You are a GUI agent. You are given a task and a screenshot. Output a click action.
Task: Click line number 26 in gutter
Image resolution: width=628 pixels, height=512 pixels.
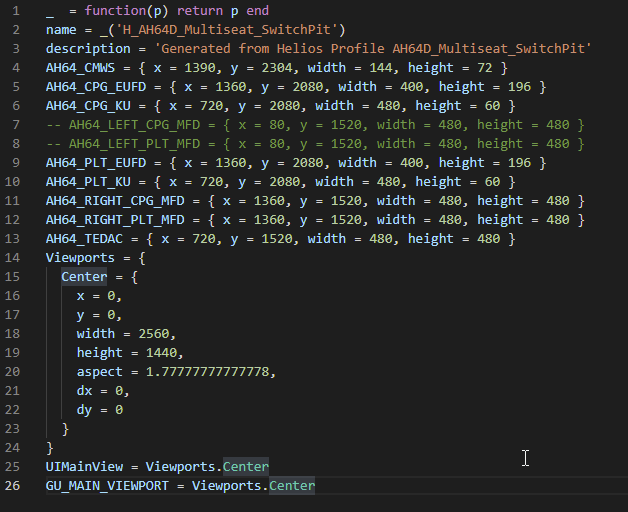point(12,486)
